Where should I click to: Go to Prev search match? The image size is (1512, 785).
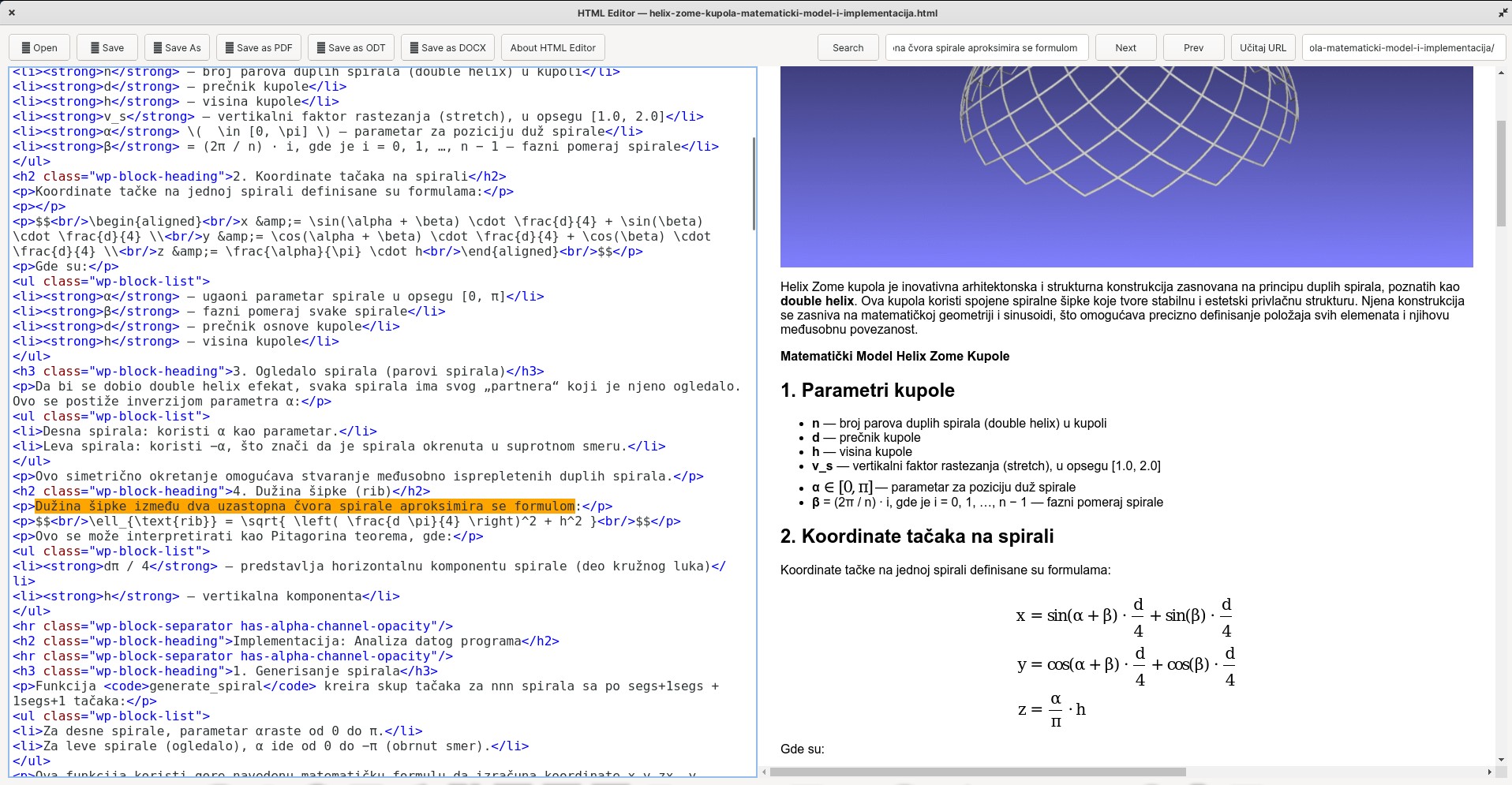click(x=1193, y=48)
